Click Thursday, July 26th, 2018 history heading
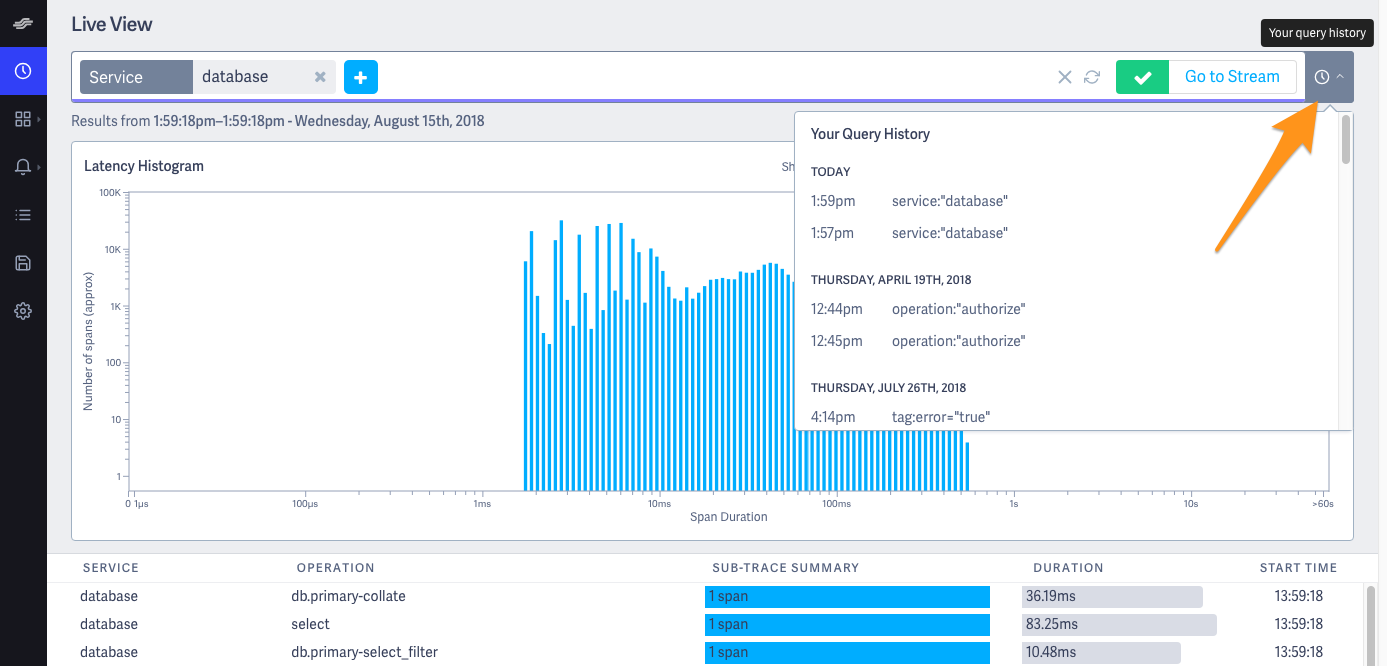Screen dimensions: 1387x666 point(889,388)
